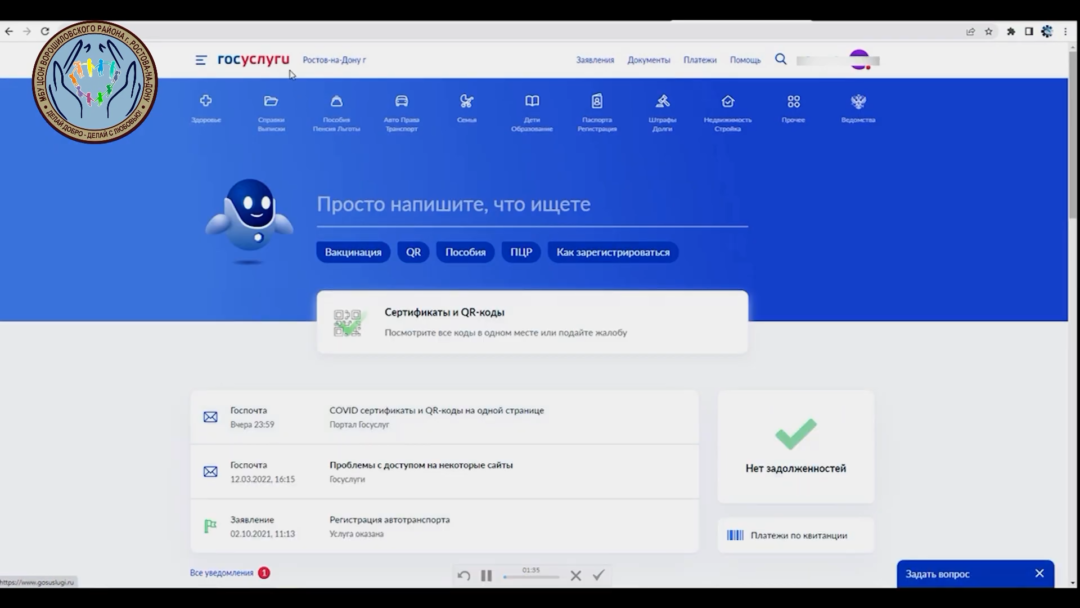Bookmark the page with star icon
Viewport: 1080px width, 608px height.
click(x=988, y=31)
